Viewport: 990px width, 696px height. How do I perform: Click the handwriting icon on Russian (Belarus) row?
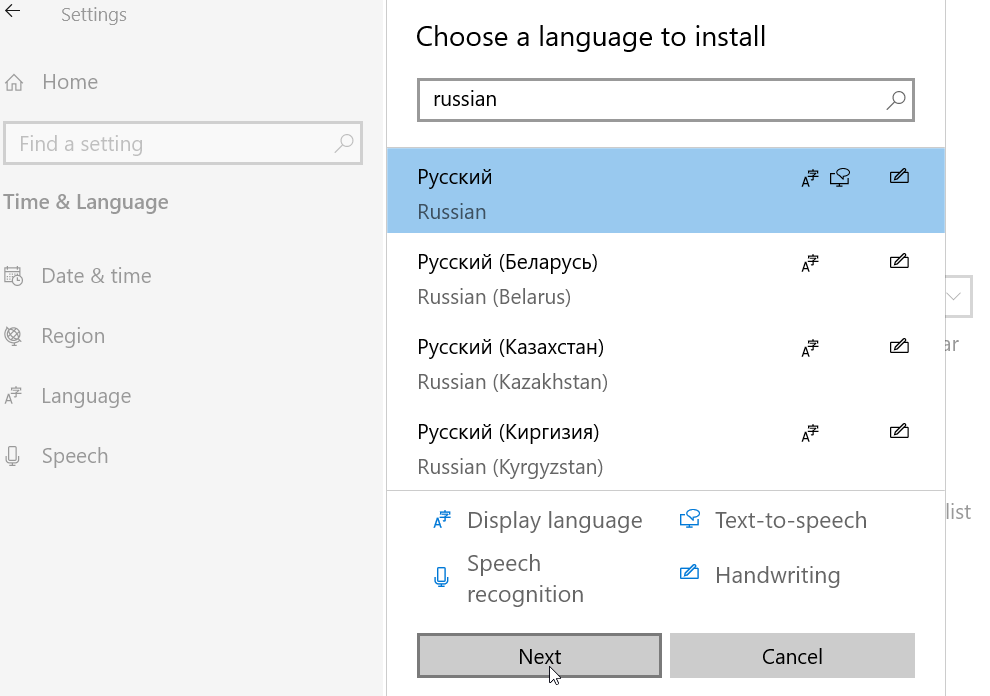[899, 263]
